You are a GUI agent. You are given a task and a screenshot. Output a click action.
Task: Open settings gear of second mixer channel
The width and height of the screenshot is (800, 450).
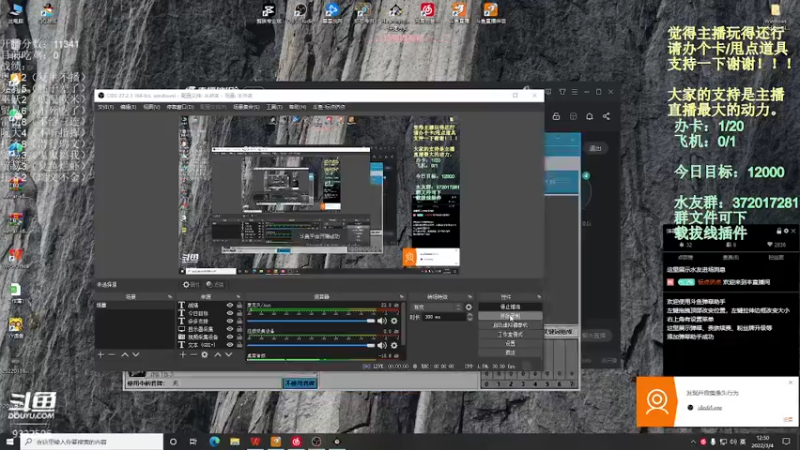click(x=394, y=345)
